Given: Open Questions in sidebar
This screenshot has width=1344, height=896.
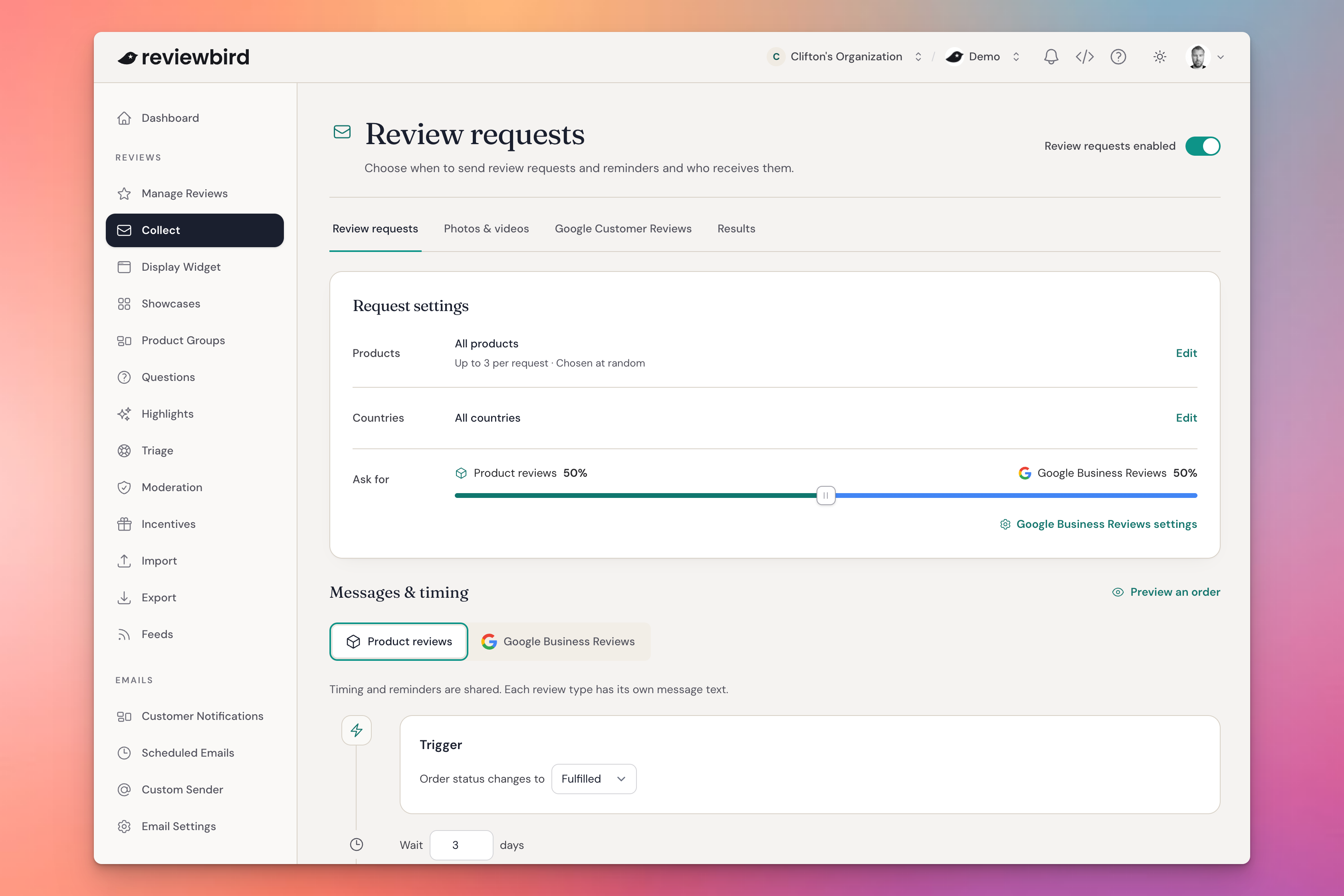Looking at the screenshot, I should tap(194, 377).
